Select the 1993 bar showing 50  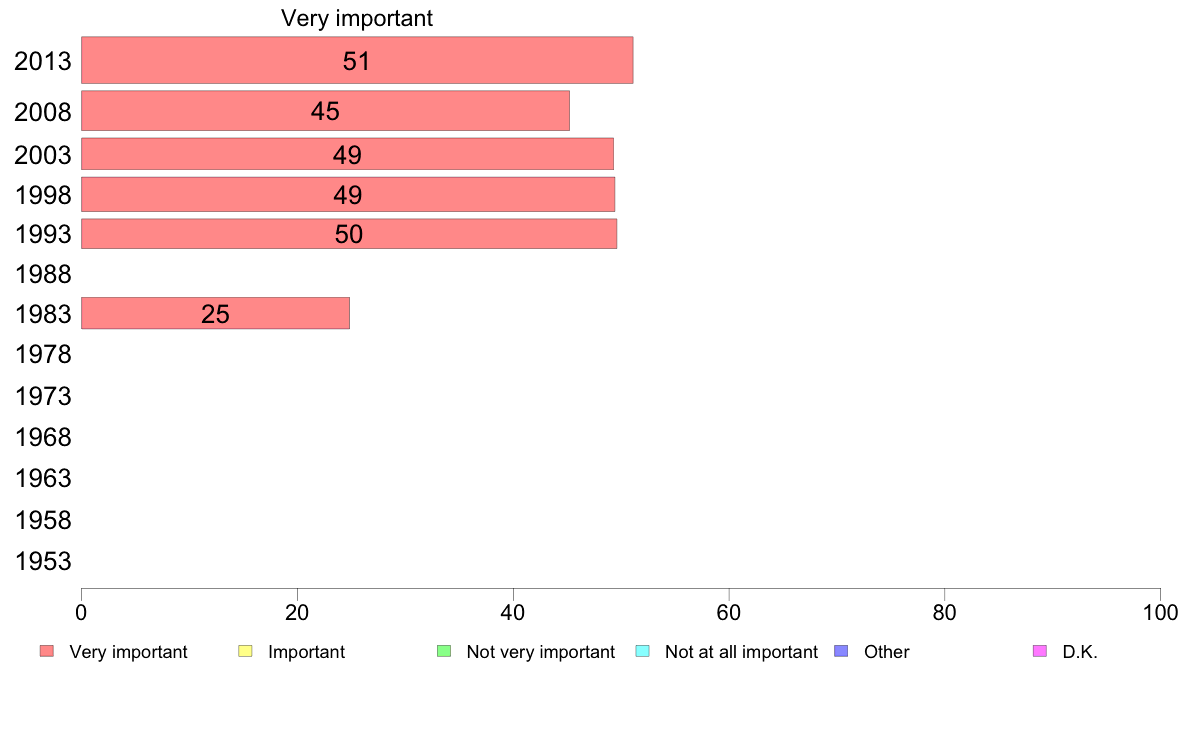click(349, 233)
